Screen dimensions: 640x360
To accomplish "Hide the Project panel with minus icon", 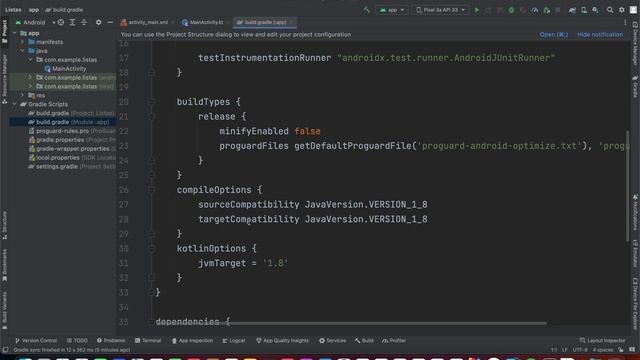I will 110,22.
